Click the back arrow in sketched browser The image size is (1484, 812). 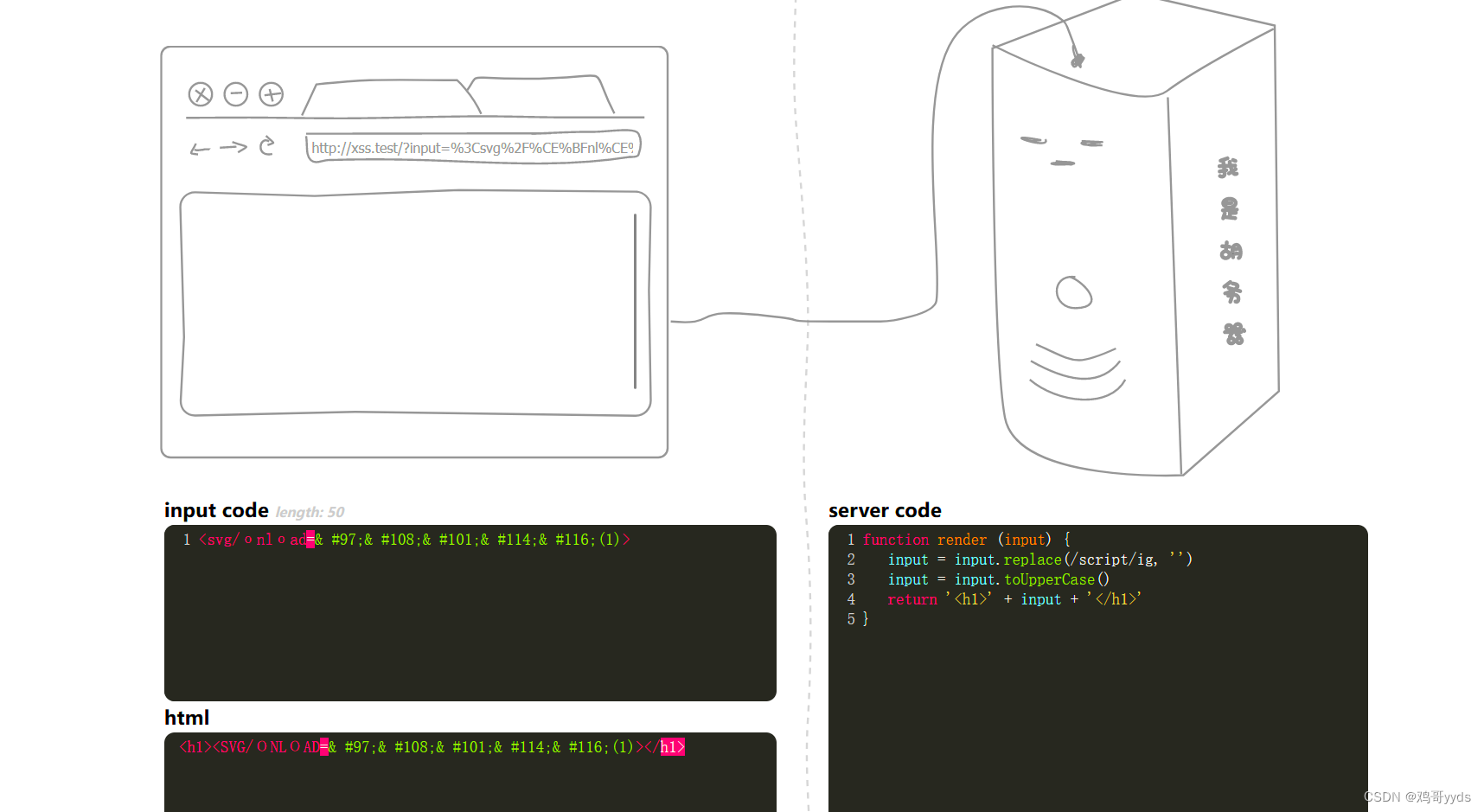coord(200,149)
